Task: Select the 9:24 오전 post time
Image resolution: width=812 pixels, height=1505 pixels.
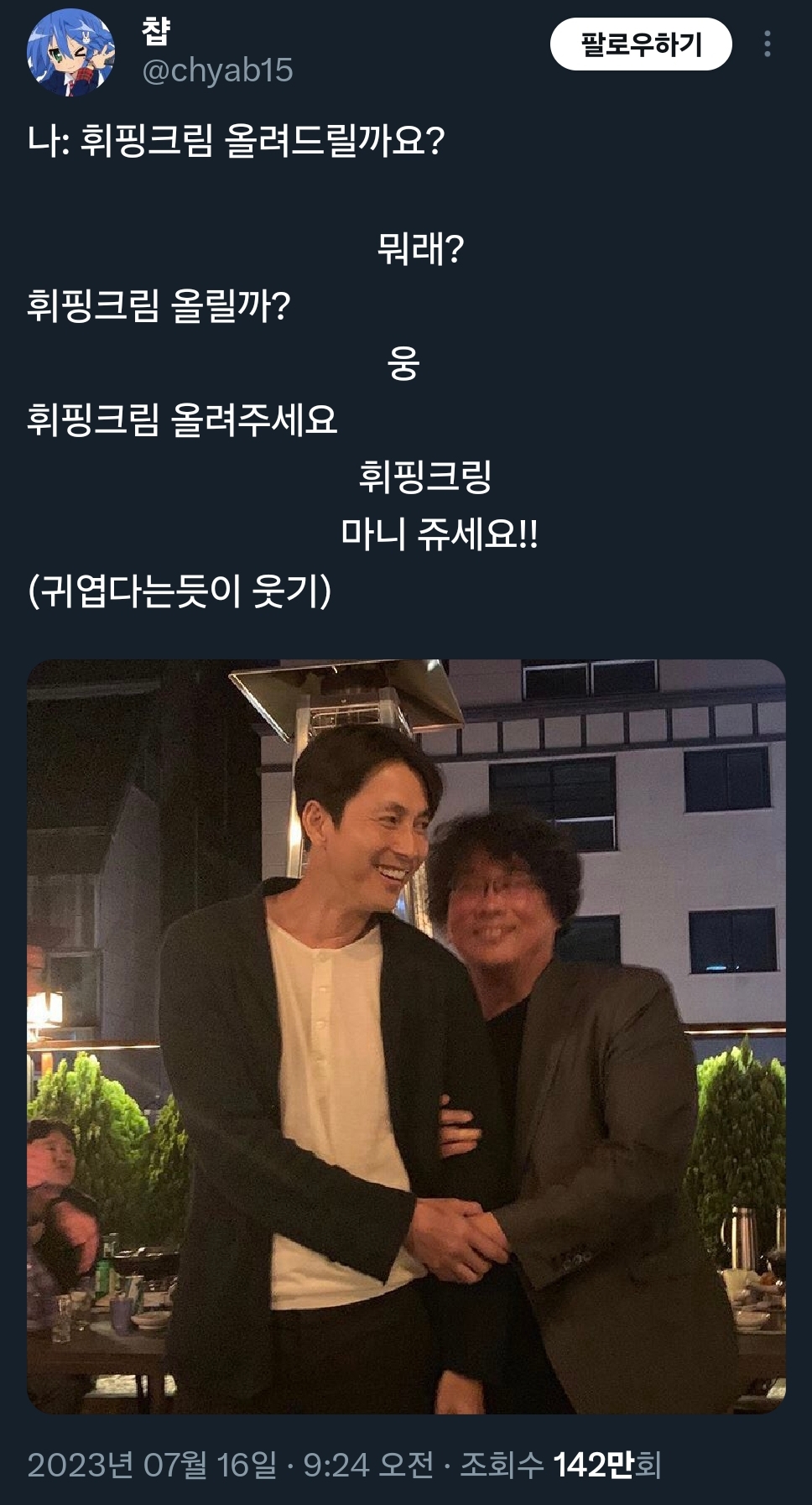Action: (x=368, y=1466)
